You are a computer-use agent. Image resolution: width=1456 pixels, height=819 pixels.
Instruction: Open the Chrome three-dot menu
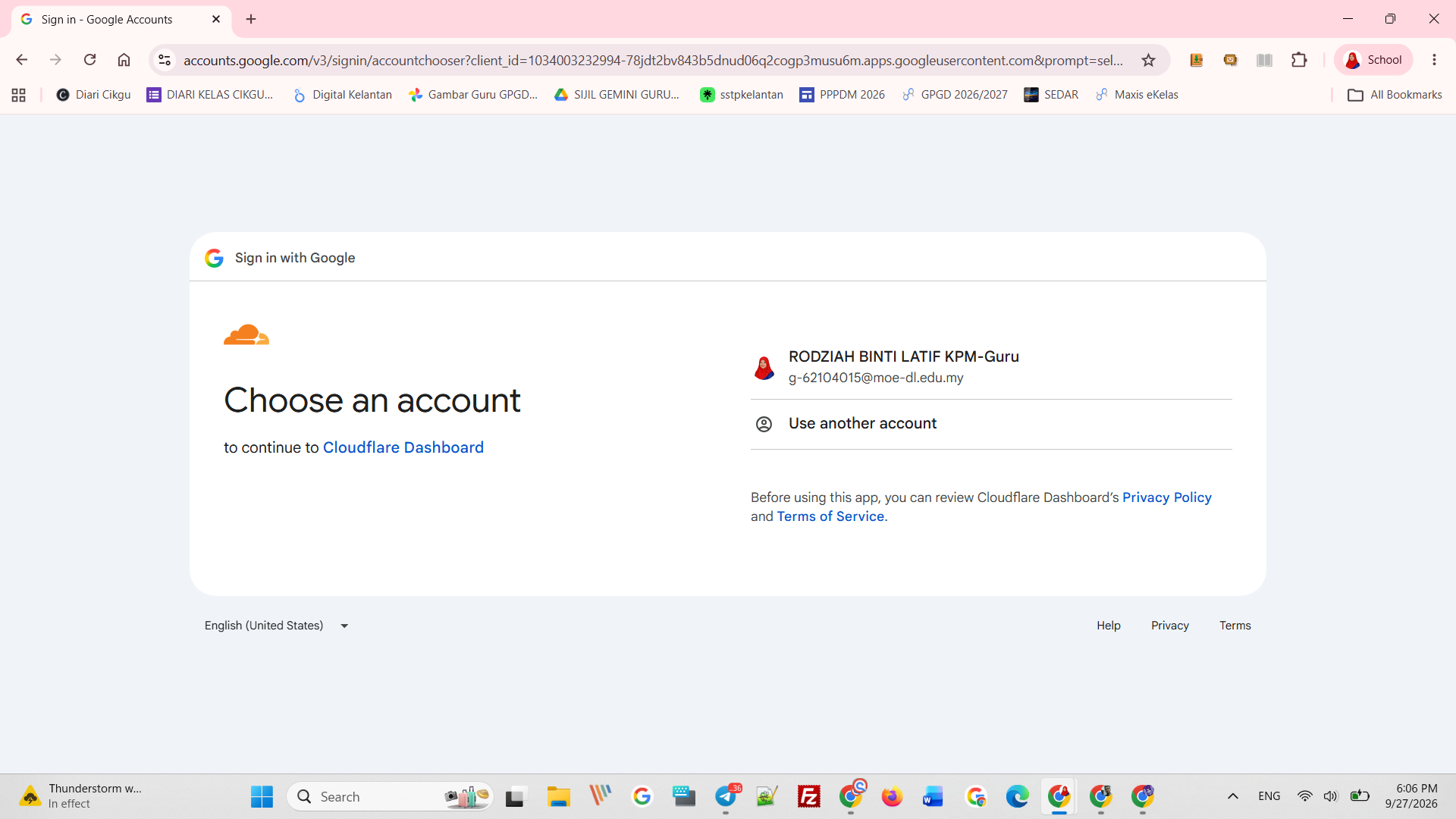tap(1434, 60)
